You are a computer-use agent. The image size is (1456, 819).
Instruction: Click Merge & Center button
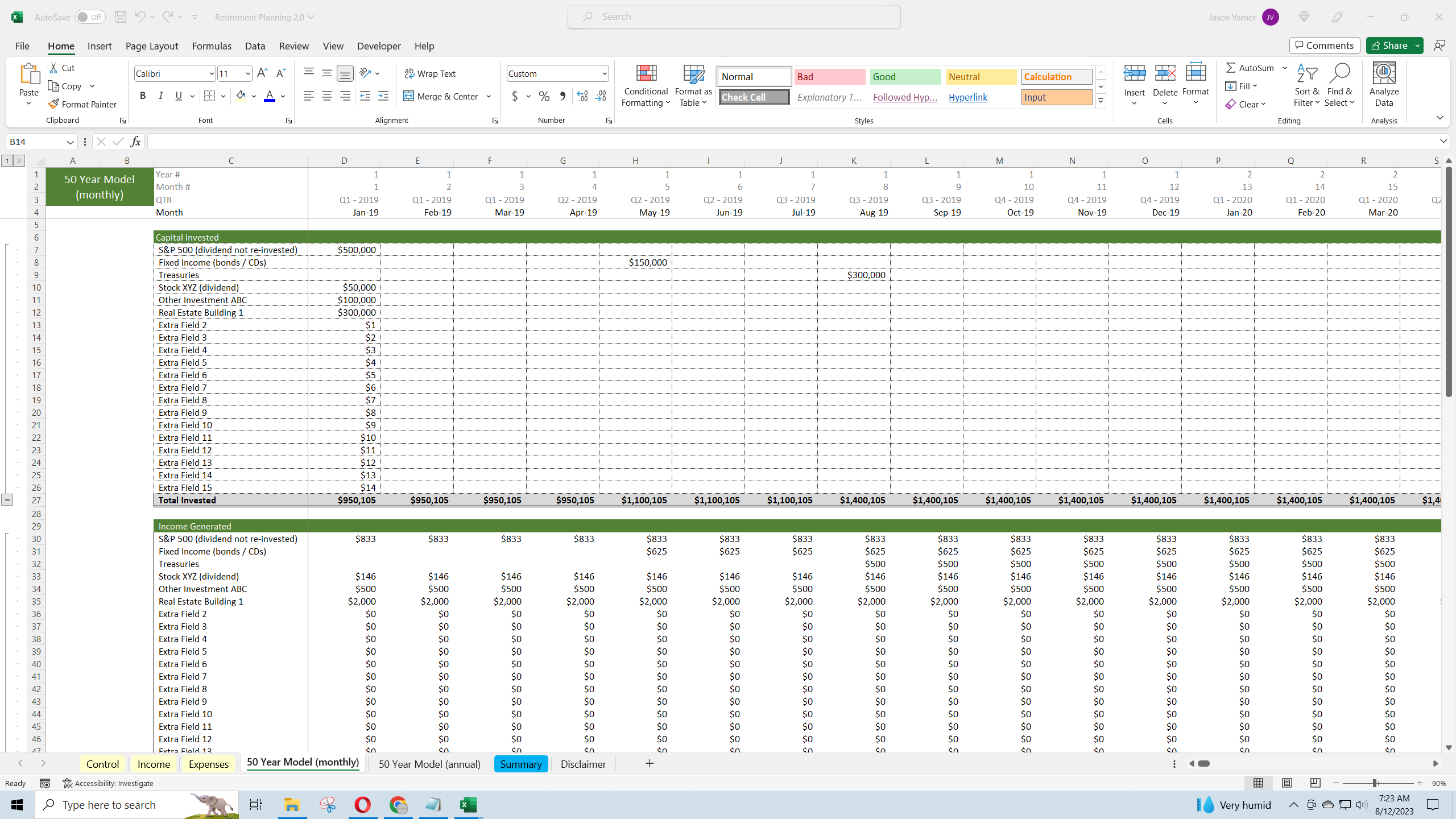pyautogui.click(x=441, y=96)
